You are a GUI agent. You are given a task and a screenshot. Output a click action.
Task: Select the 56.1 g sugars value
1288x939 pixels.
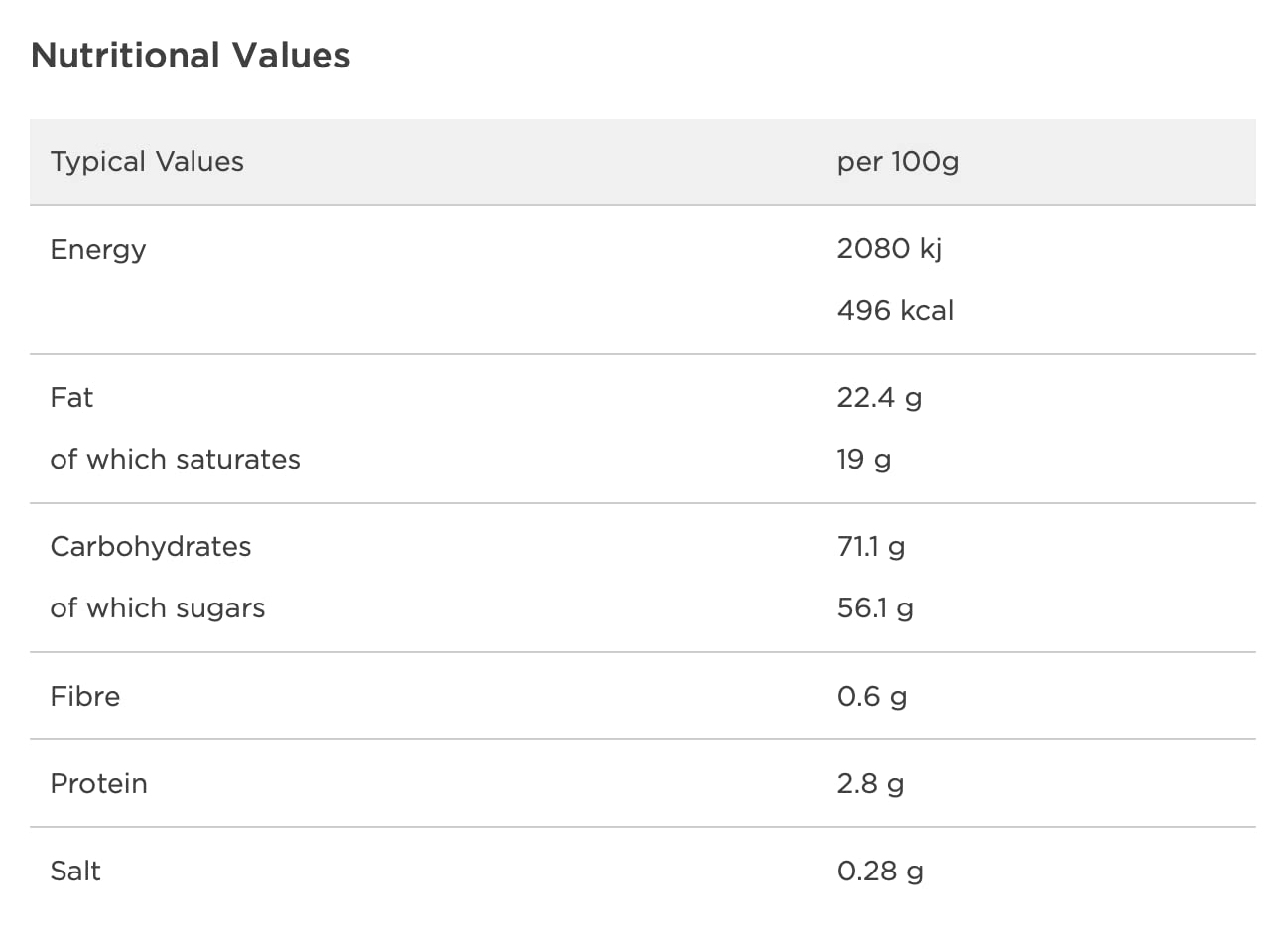coord(874,607)
